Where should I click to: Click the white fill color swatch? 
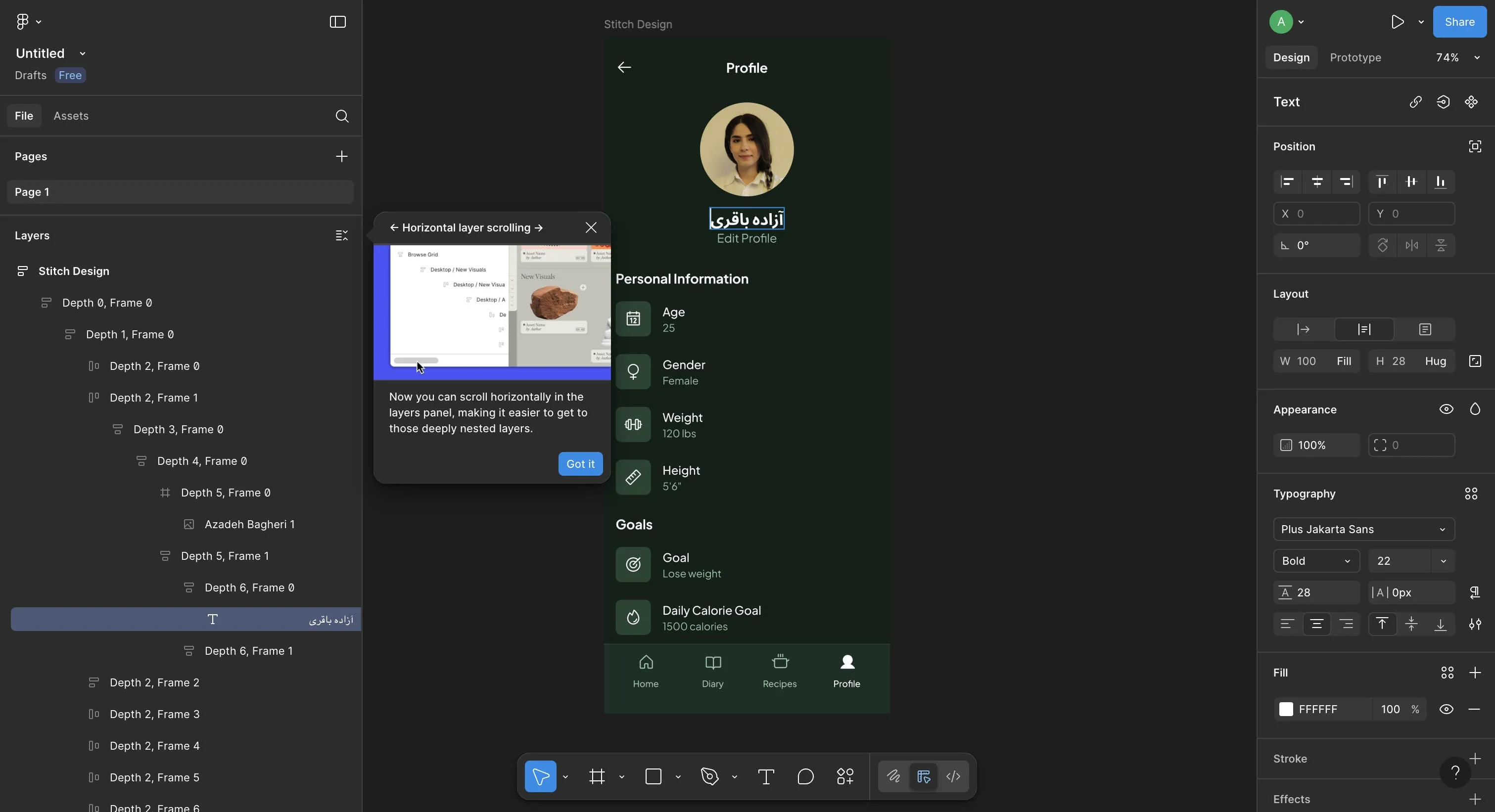[1286, 709]
